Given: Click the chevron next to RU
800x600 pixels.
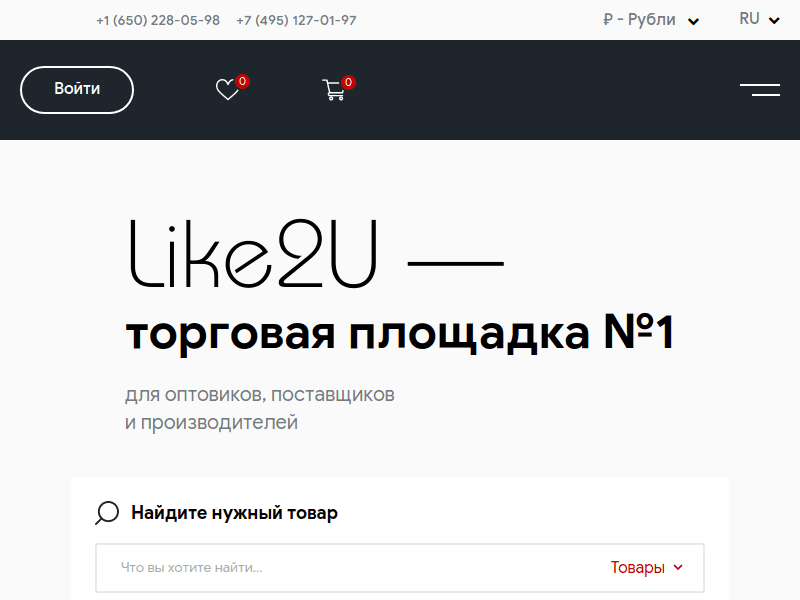Looking at the screenshot, I should coord(776,20).
